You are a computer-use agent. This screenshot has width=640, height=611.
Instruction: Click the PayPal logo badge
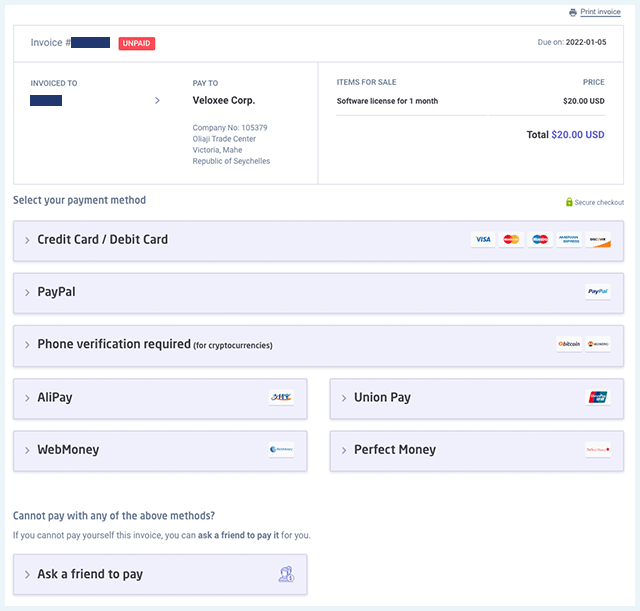click(598, 292)
